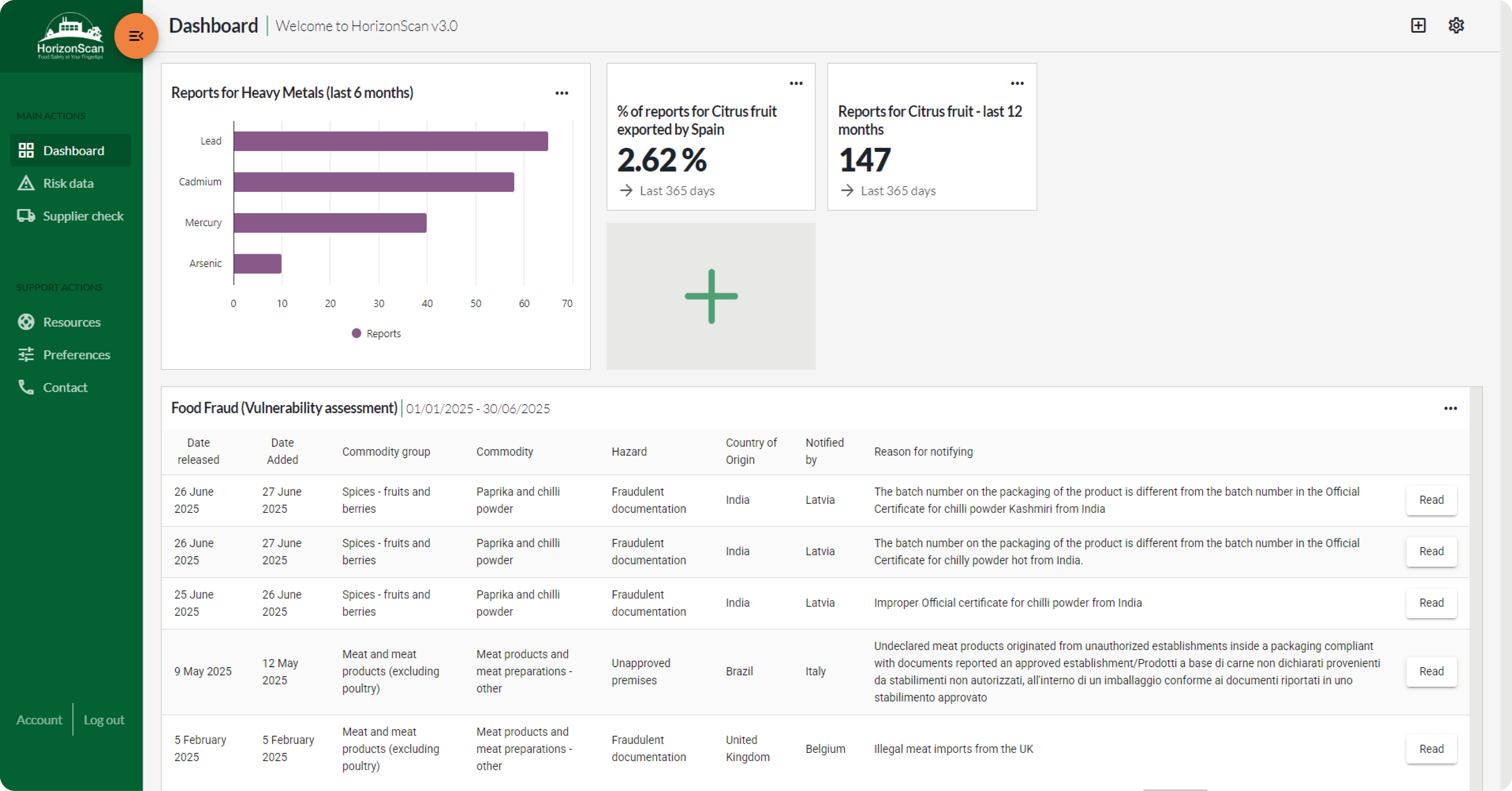The height and width of the screenshot is (791, 1512).
Task: Read the Illegal meat imports UK report
Action: pos(1431,749)
